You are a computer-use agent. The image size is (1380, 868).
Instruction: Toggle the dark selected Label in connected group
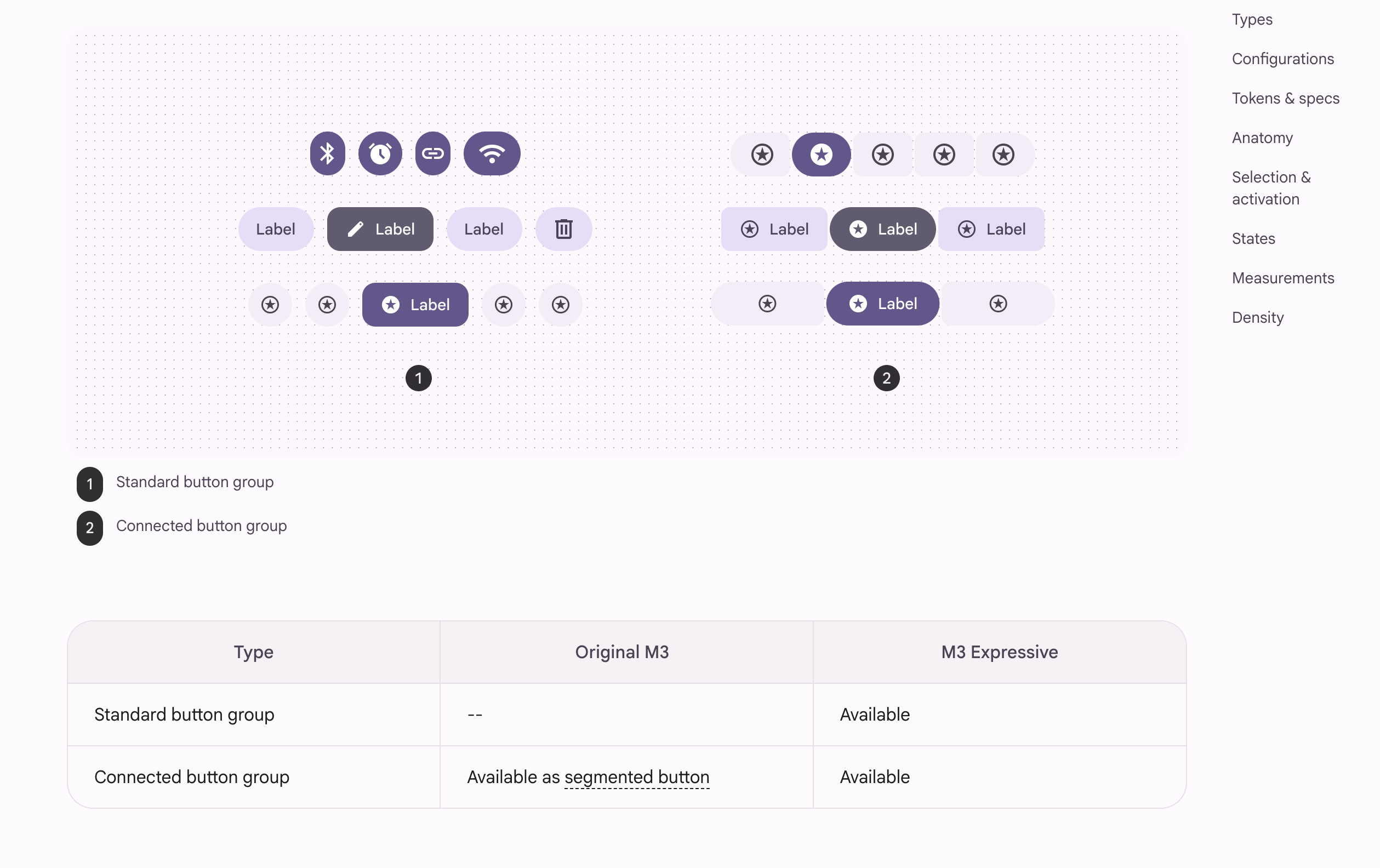pyautogui.click(x=882, y=229)
